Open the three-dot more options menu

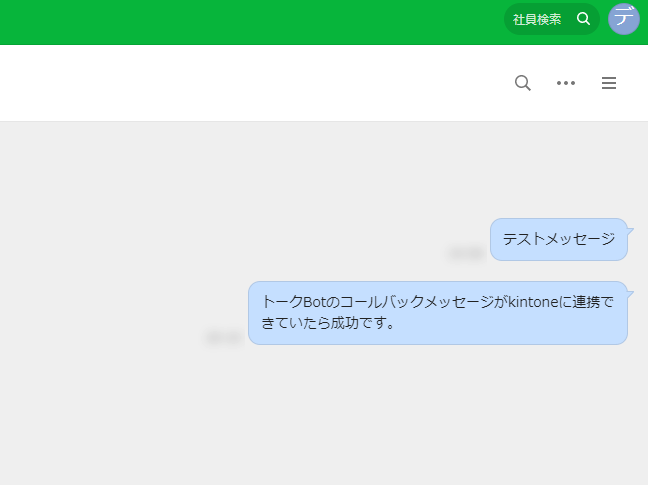click(566, 83)
